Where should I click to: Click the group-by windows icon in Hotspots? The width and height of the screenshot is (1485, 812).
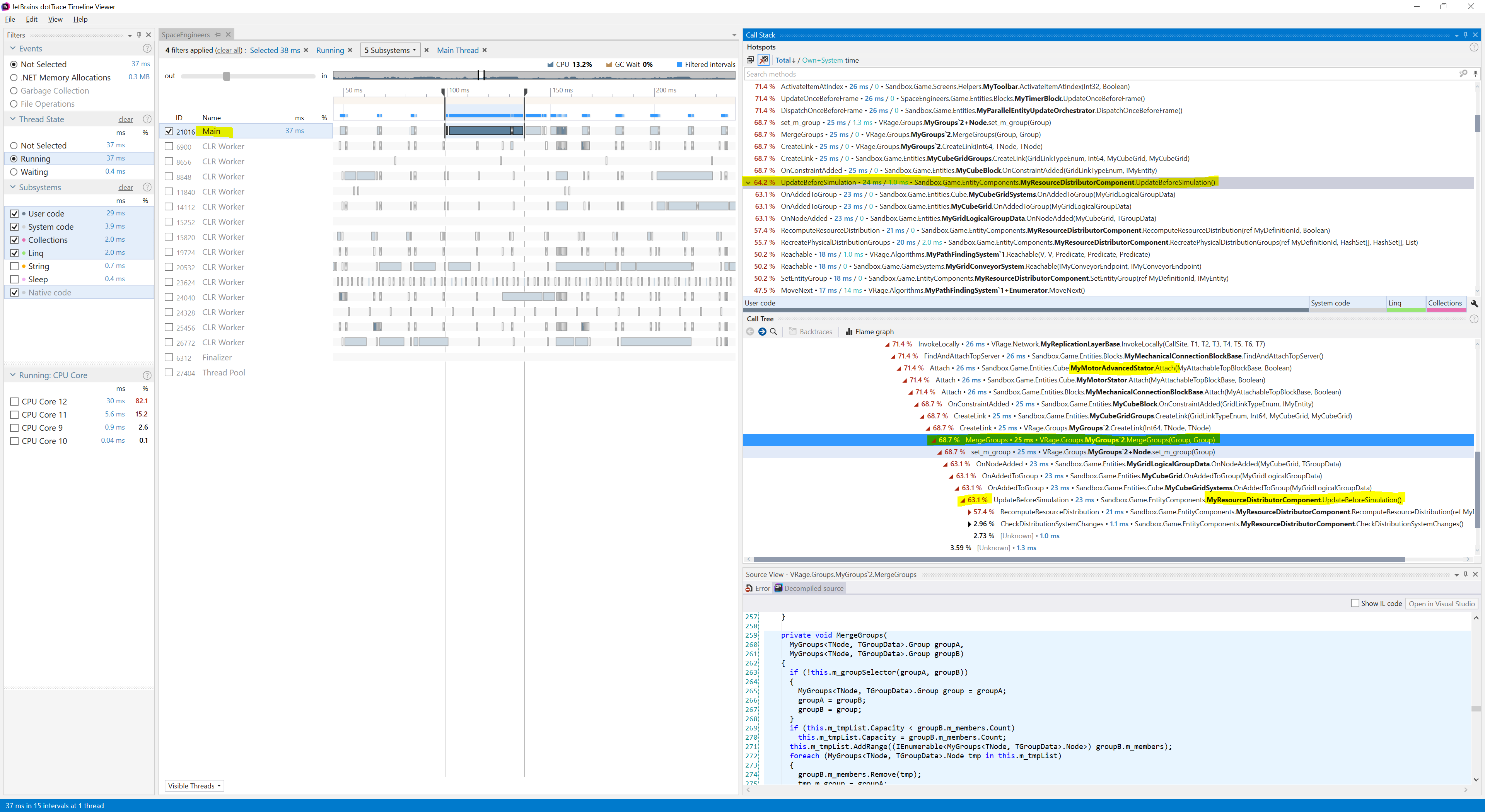pyautogui.click(x=750, y=60)
